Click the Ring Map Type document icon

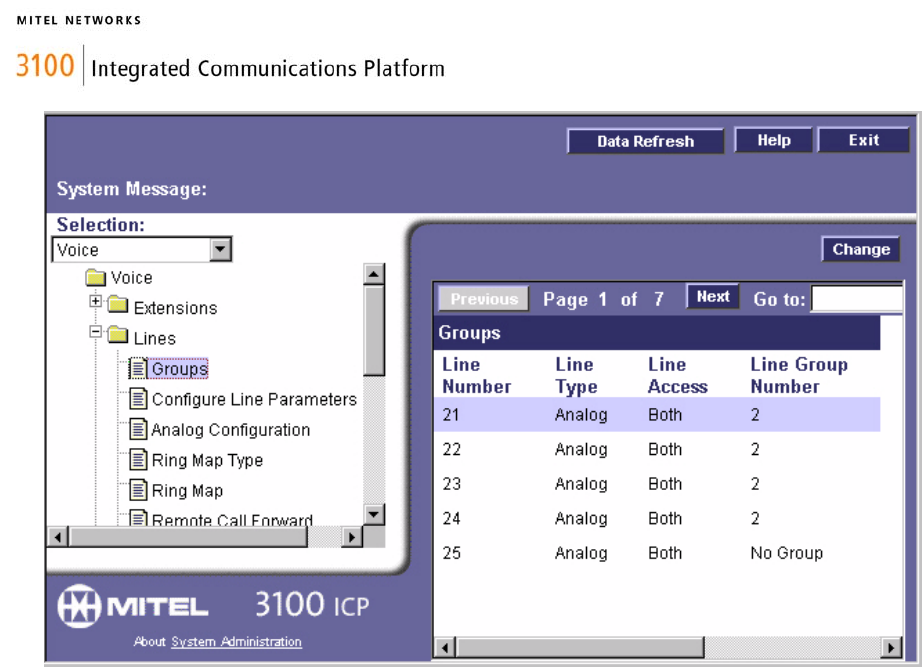[138, 460]
